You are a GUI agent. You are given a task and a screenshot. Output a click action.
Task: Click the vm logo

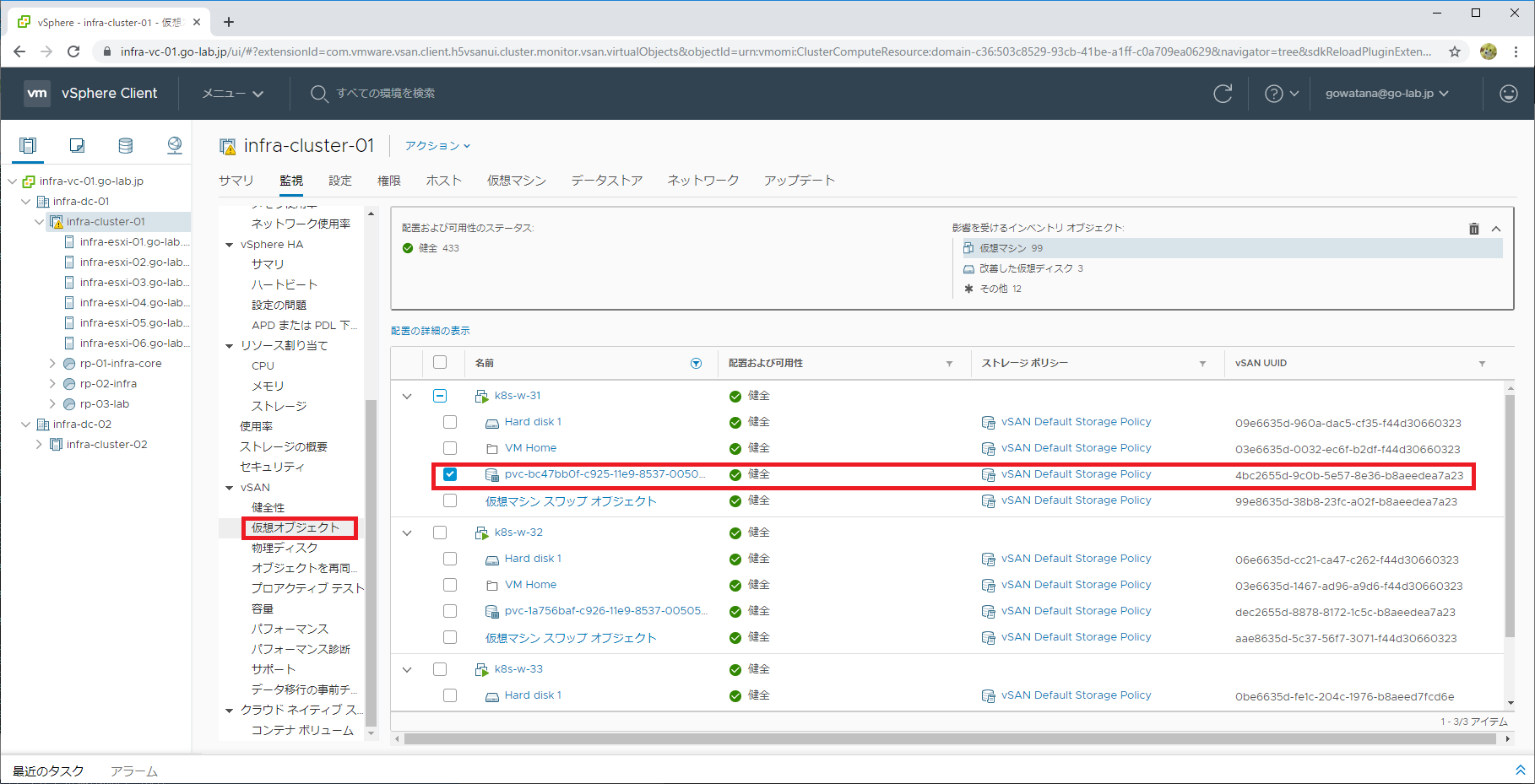(x=37, y=94)
